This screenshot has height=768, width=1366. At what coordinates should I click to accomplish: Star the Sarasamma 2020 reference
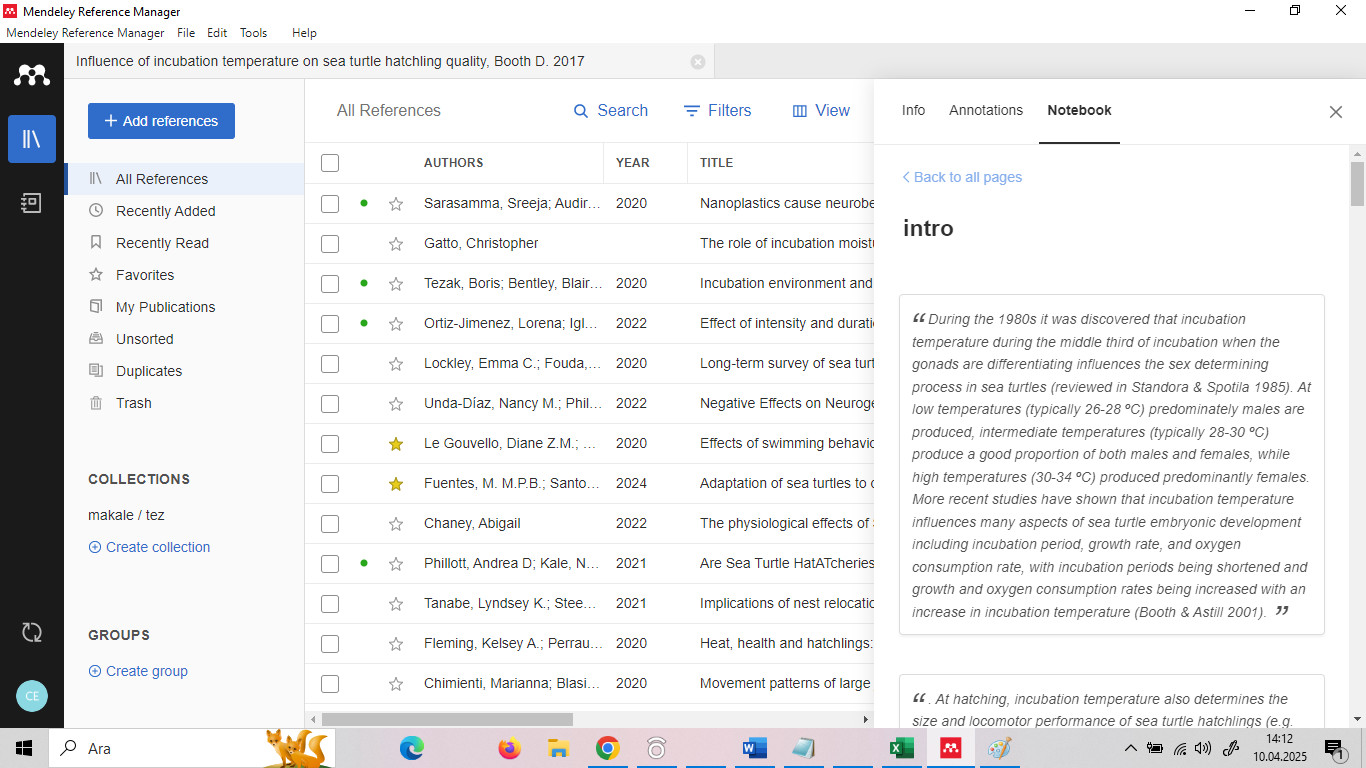(396, 204)
